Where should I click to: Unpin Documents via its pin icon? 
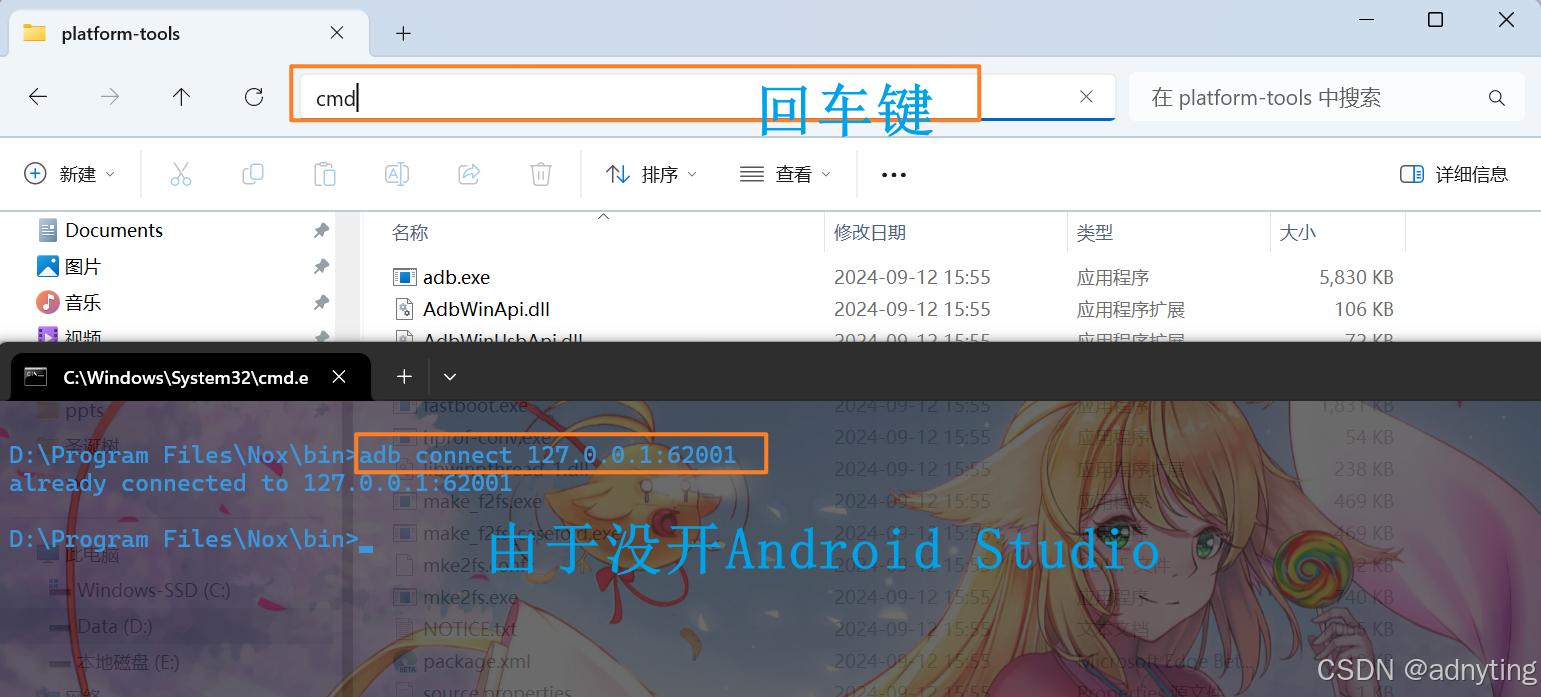point(321,231)
